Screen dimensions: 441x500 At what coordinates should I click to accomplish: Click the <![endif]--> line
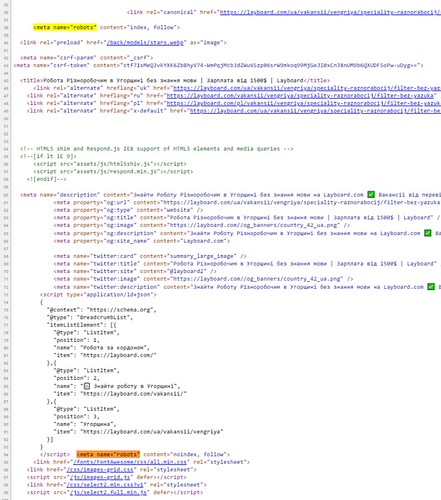pyautogui.click(x=47, y=179)
